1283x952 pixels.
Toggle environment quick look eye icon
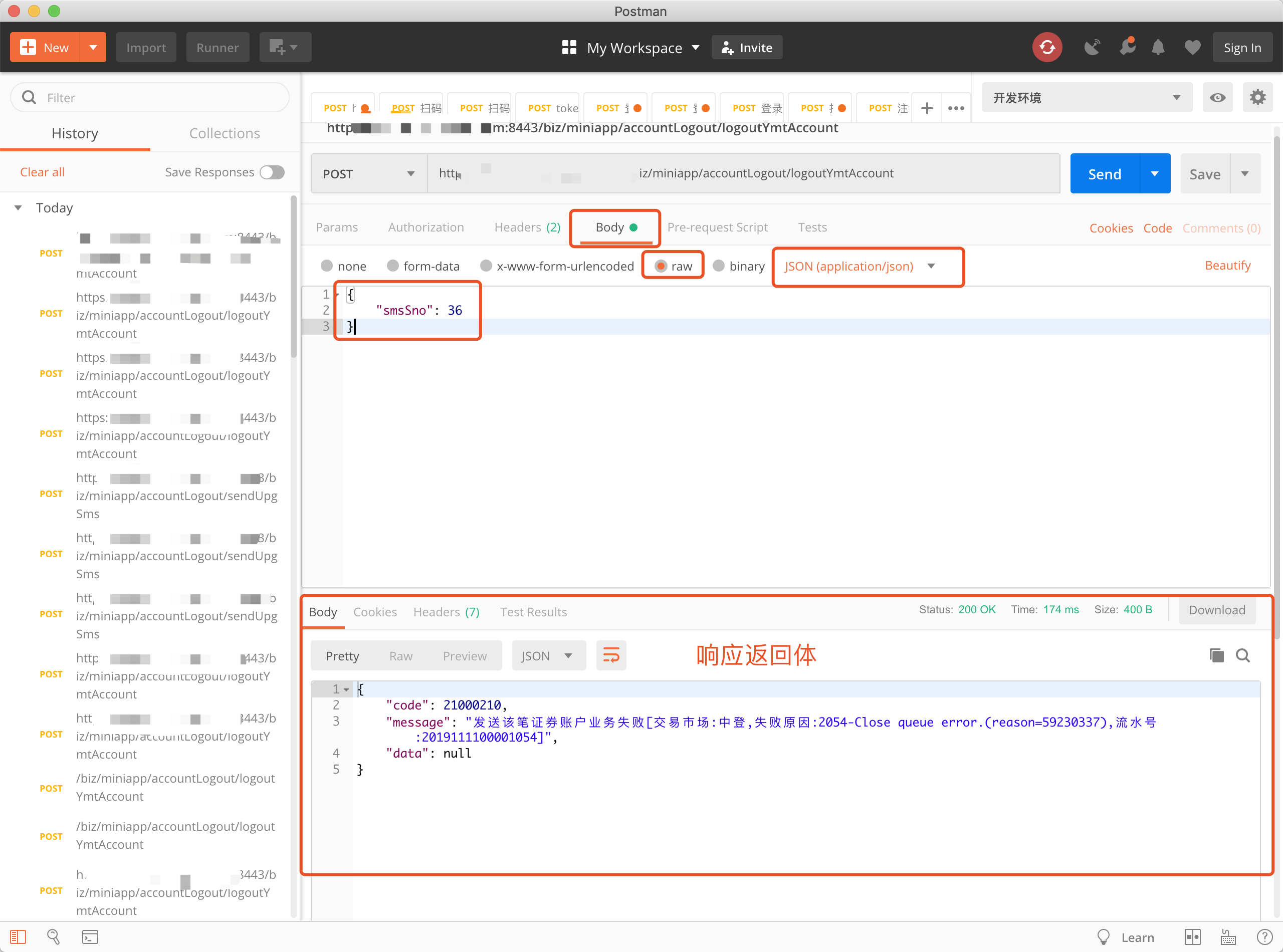tap(1218, 97)
